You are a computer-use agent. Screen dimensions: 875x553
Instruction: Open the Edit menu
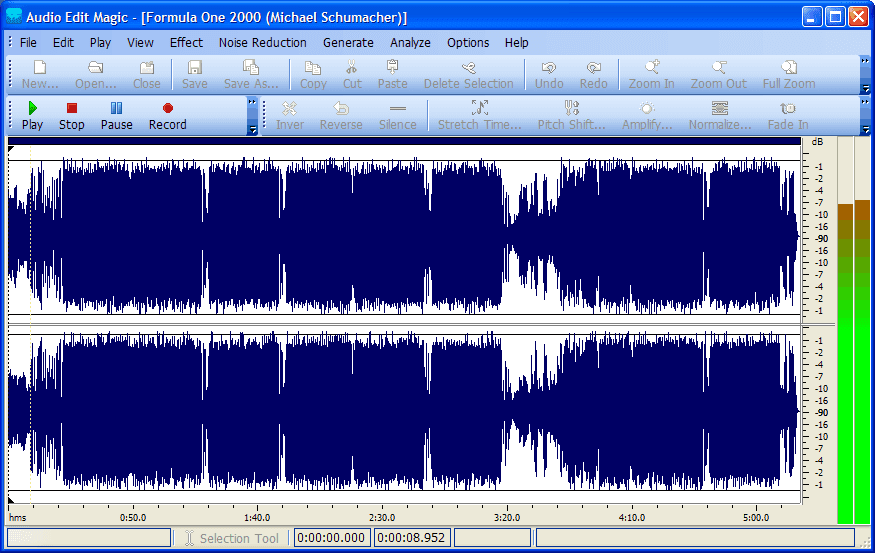pos(63,42)
